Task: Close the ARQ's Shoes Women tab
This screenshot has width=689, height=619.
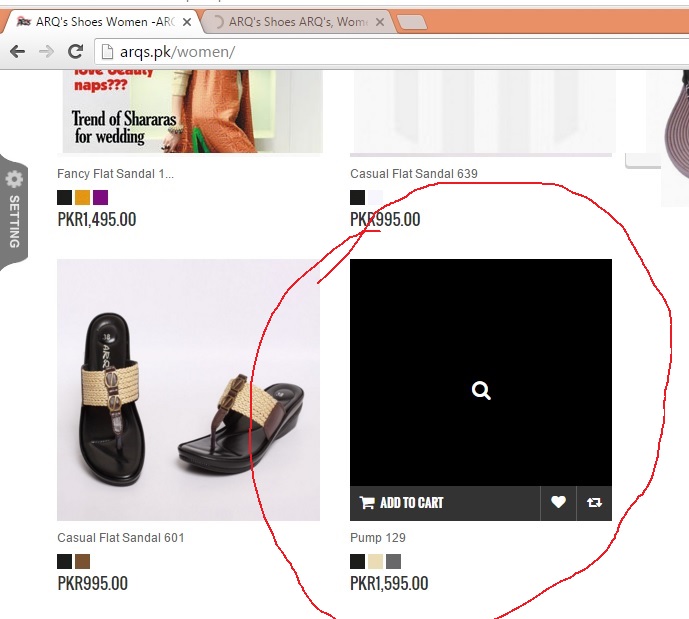Action: point(186,21)
